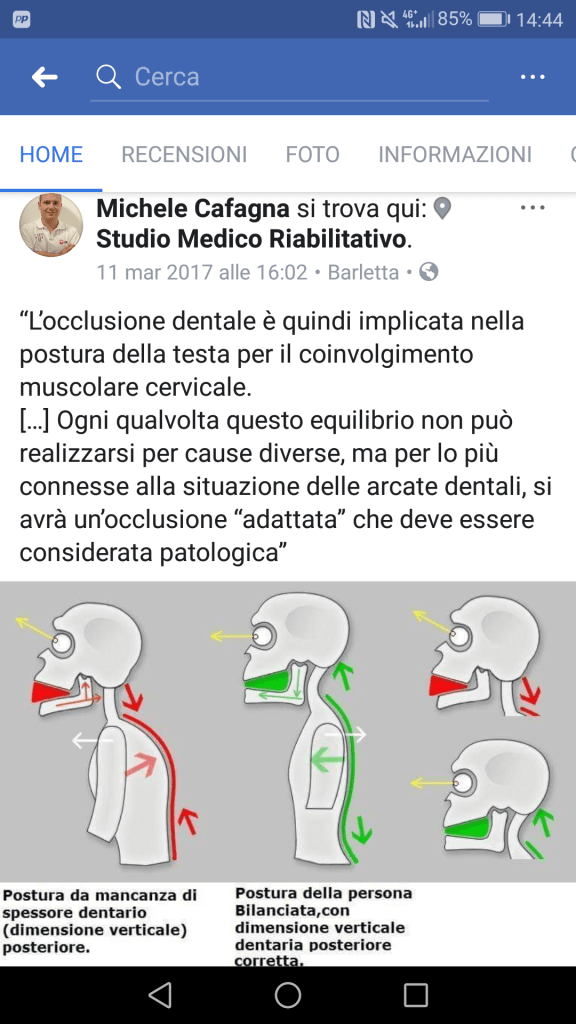Tap the back arrow in header
This screenshot has width=576, height=1024.
click(x=44, y=77)
